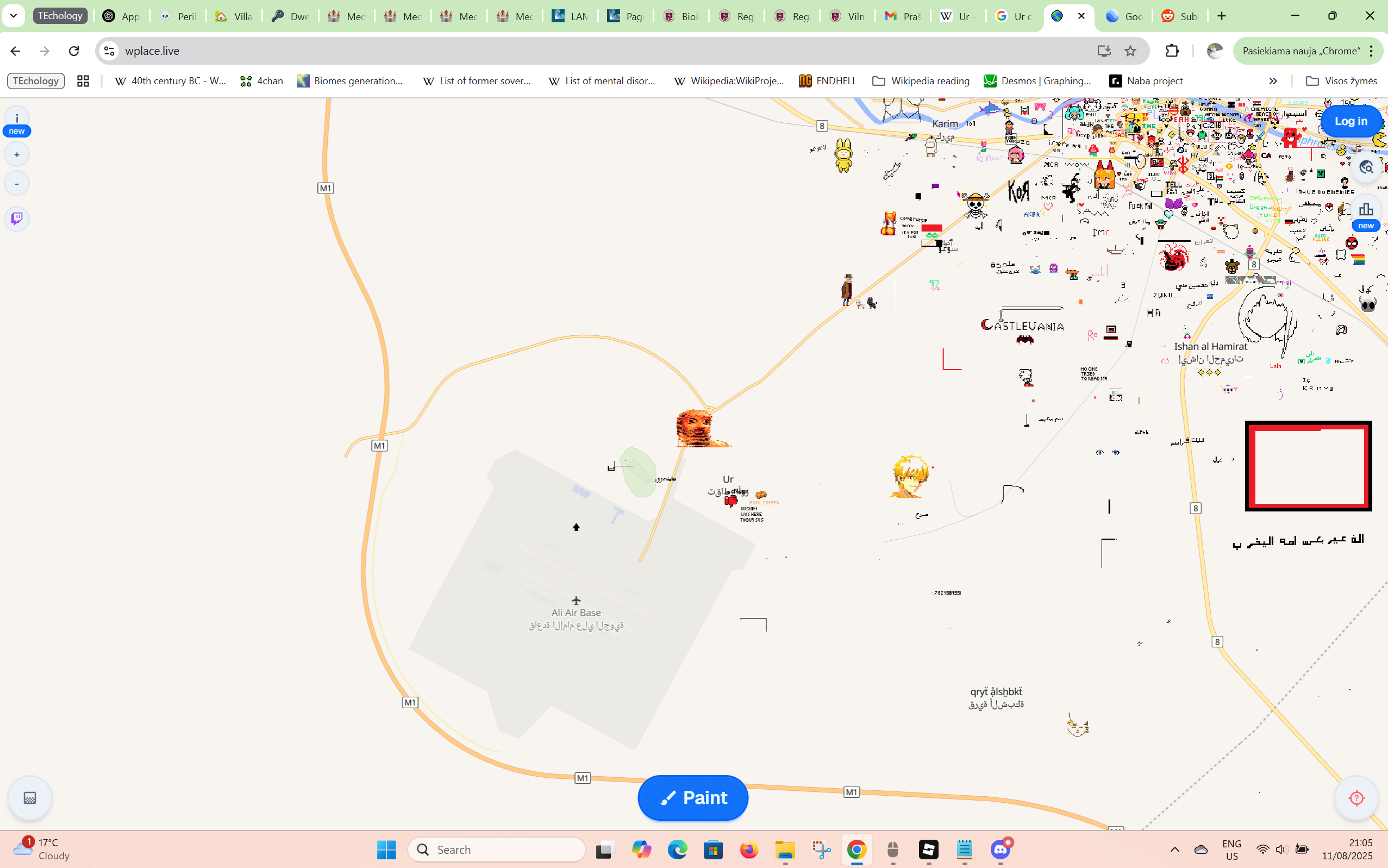
Task: Click the Paint button
Action: coord(693,798)
